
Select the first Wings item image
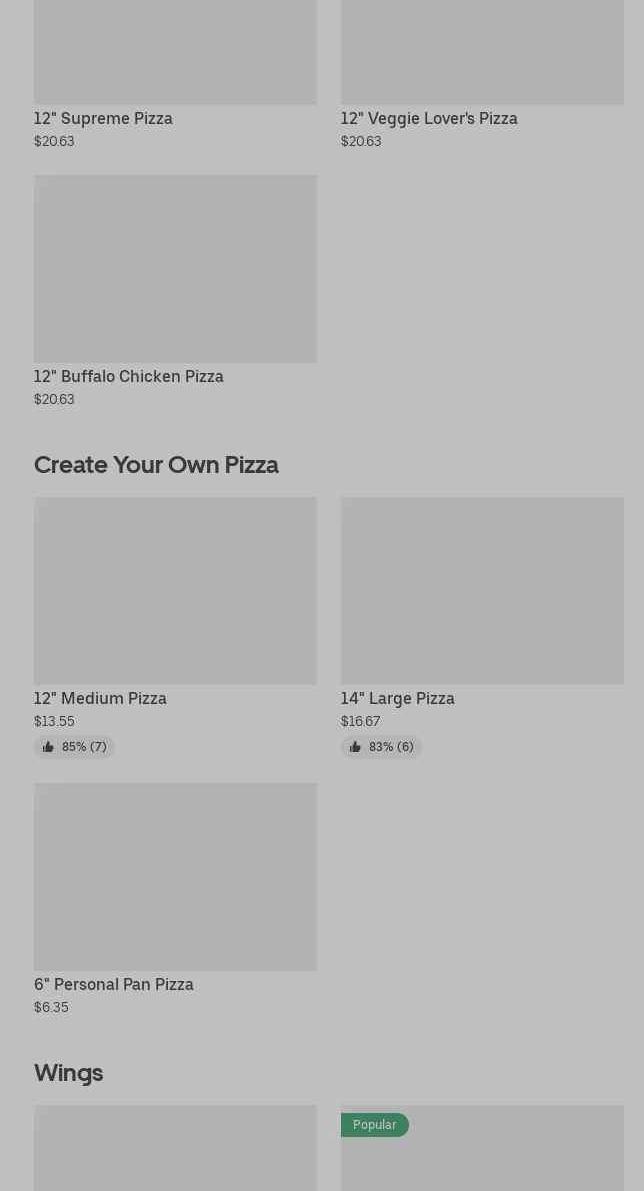(175, 1150)
